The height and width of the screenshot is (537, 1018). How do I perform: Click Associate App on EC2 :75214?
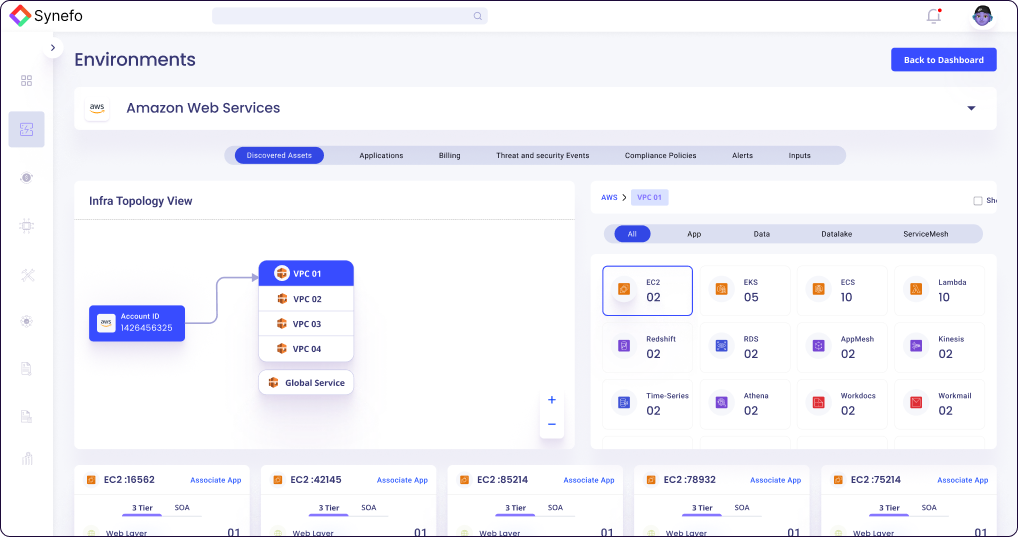pos(963,480)
